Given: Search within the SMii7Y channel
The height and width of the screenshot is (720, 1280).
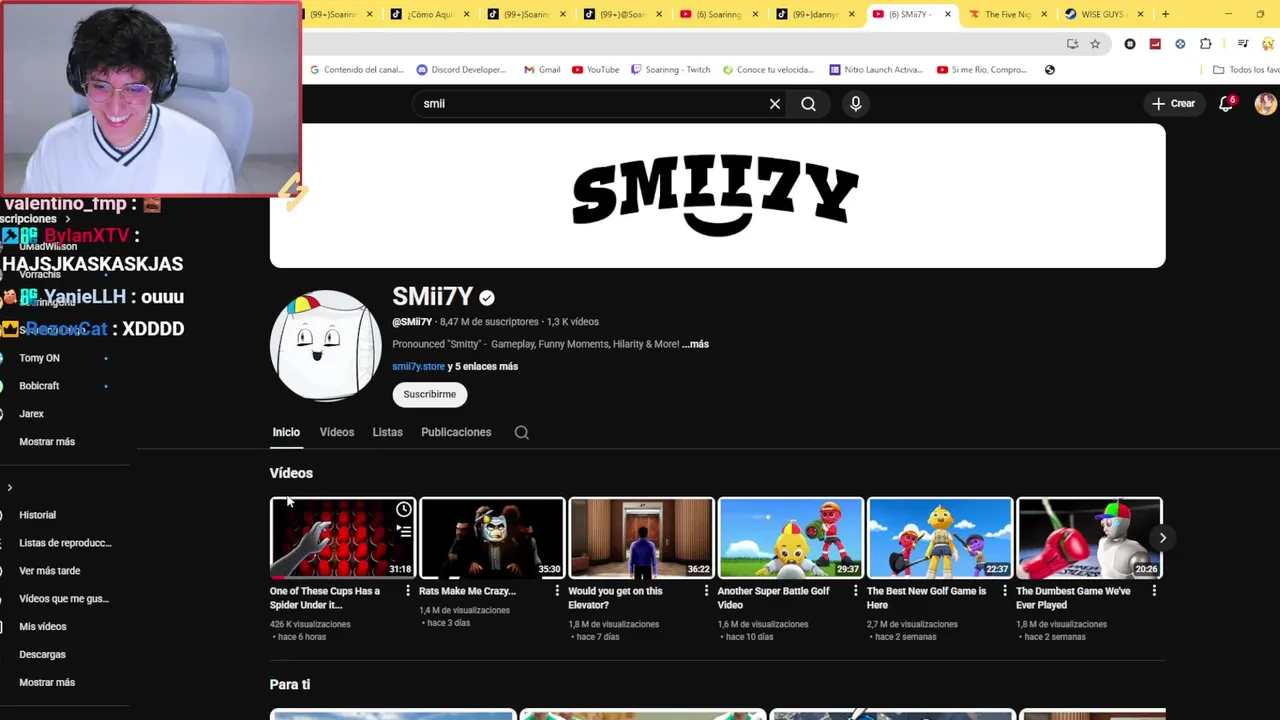Looking at the screenshot, I should point(521,433).
